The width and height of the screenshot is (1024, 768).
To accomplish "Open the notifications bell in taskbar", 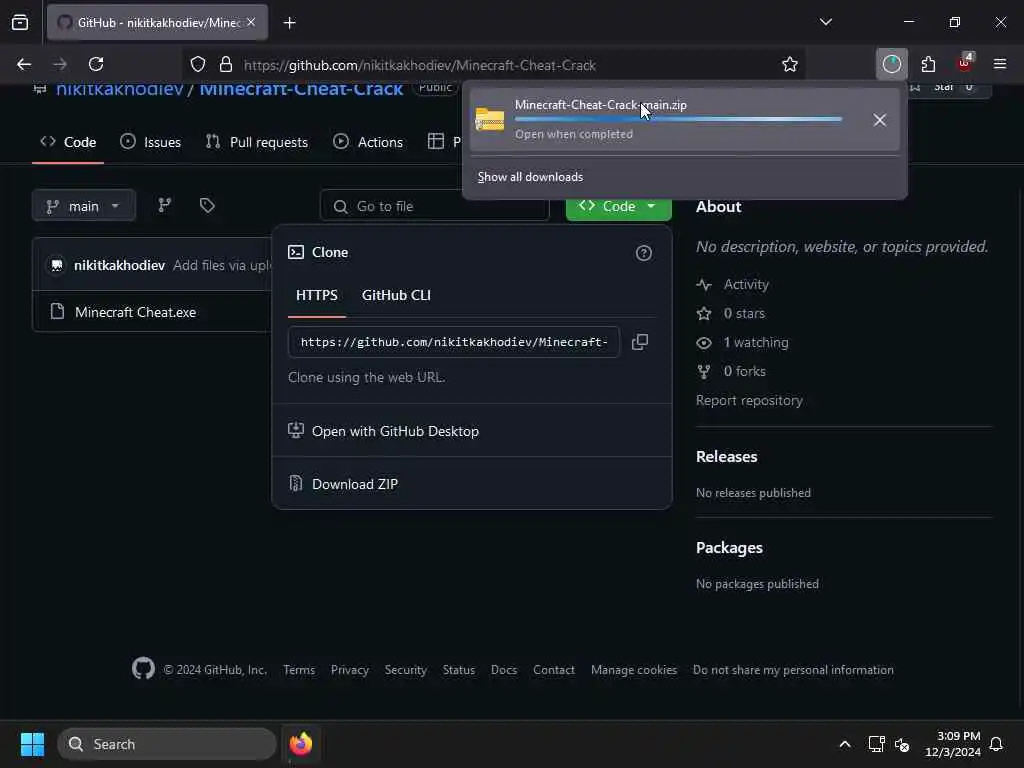I will pyautogui.click(x=996, y=744).
